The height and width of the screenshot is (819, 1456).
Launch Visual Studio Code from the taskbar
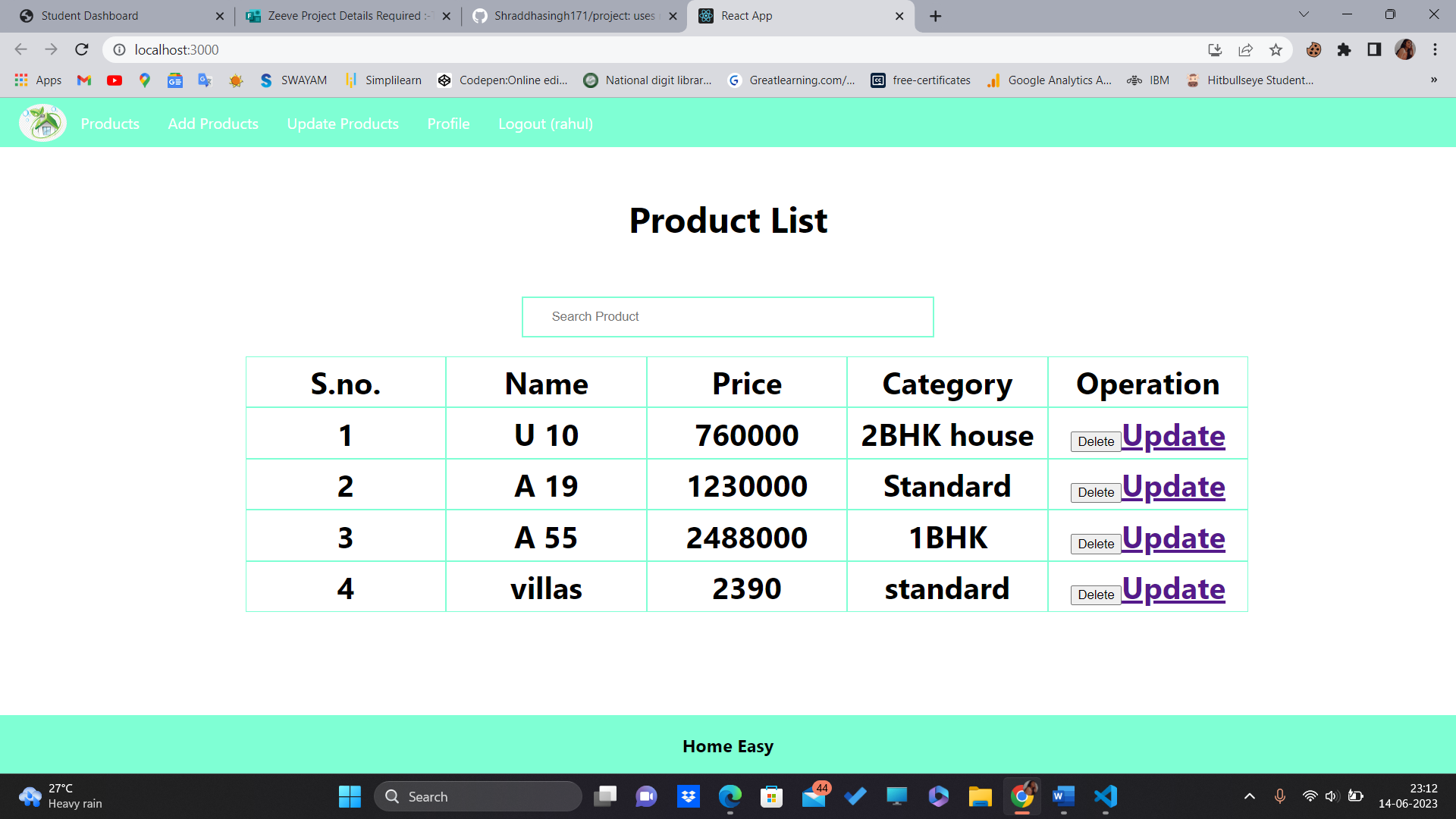coord(1105,796)
